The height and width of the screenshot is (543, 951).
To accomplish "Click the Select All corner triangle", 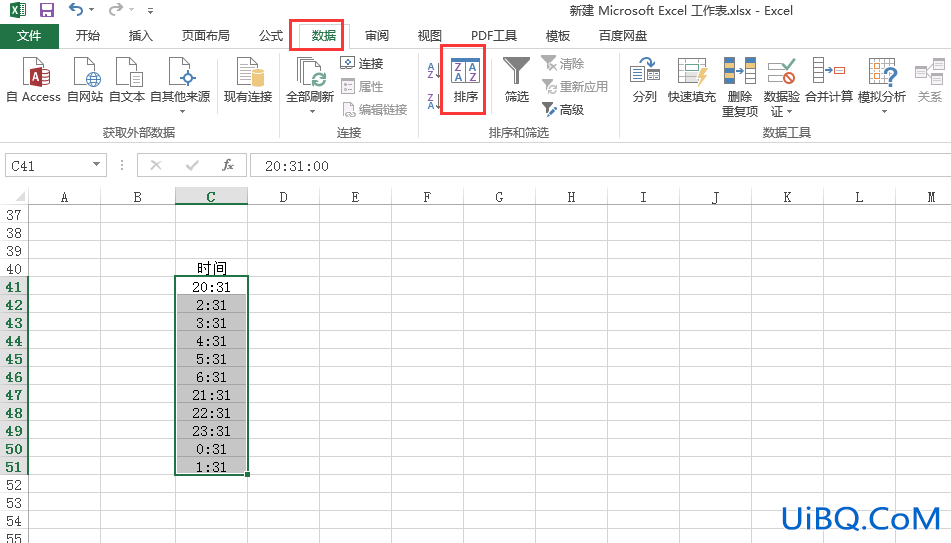I will pos(19,196).
